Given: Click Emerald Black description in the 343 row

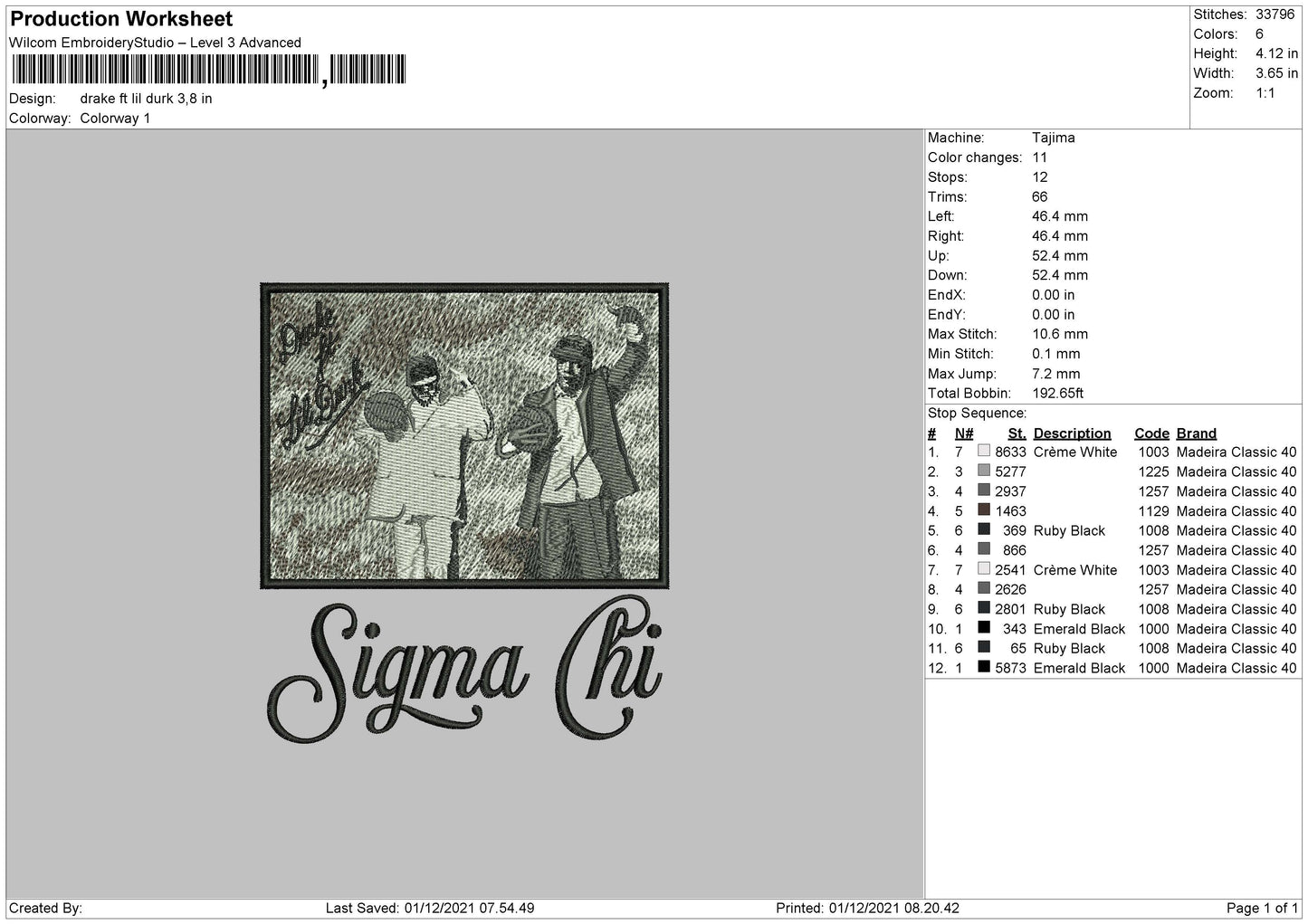Looking at the screenshot, I should [x=1079, y=628].
